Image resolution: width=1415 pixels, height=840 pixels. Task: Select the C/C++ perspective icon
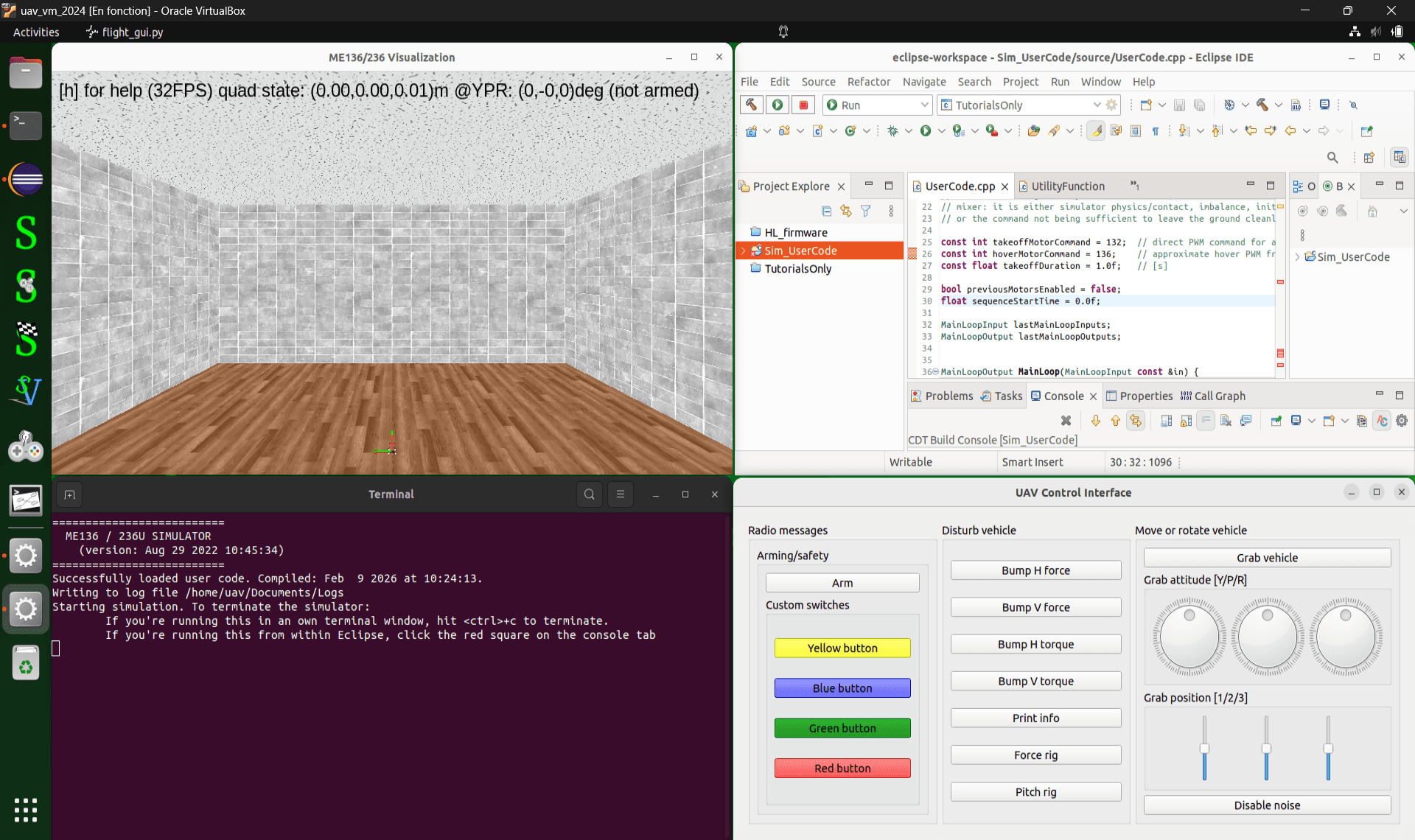(x=1399, y=157)
